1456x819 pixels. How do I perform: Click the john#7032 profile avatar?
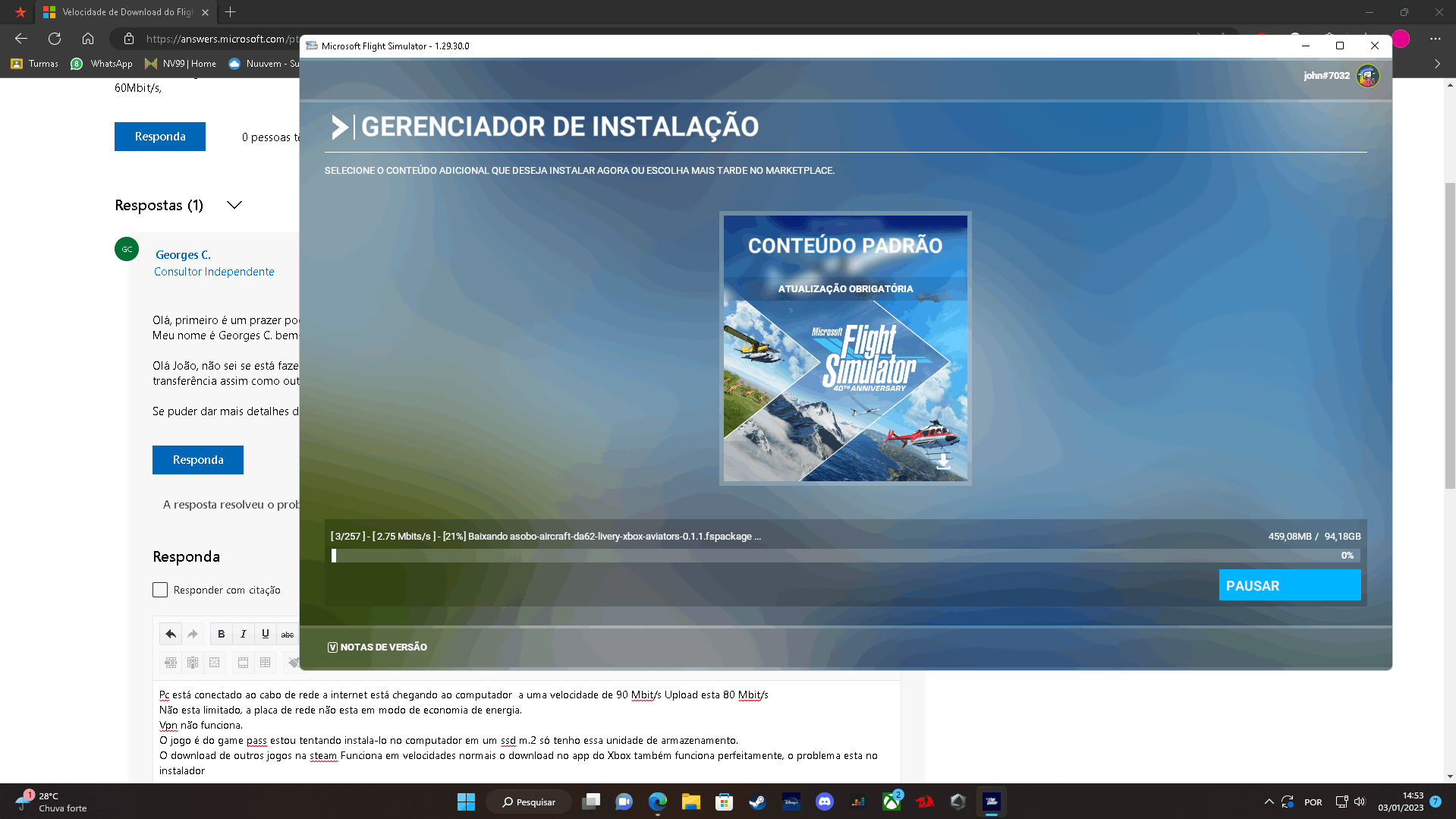(1367, 76)
